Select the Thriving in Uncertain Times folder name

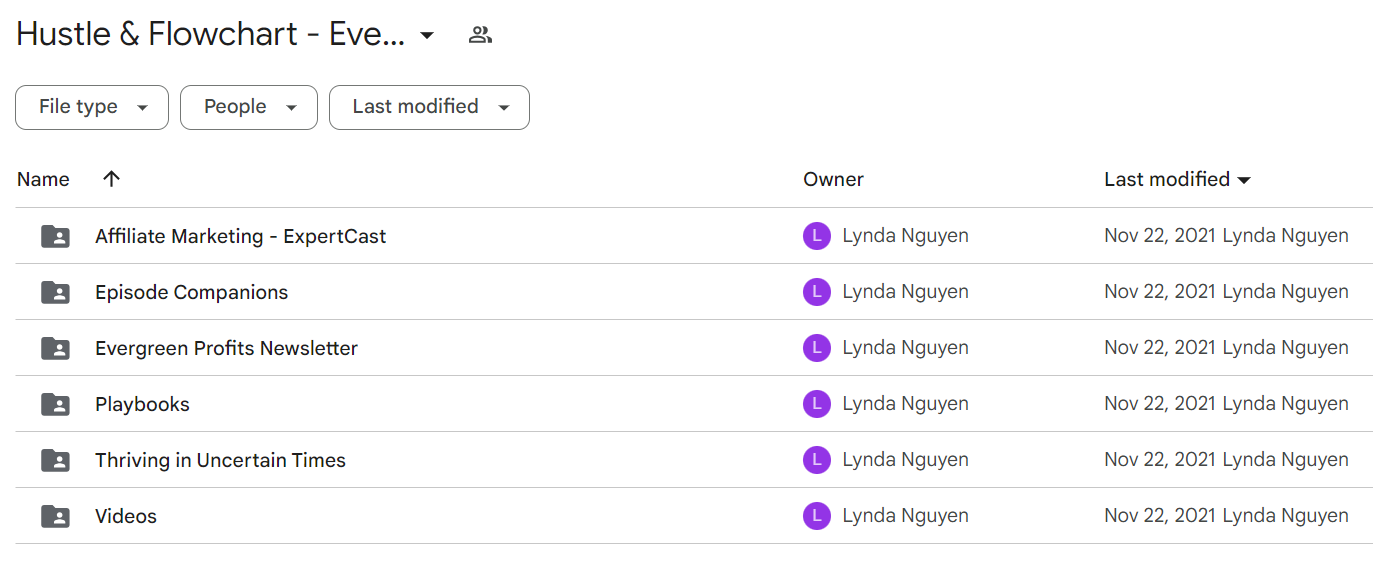click(220, 460)
